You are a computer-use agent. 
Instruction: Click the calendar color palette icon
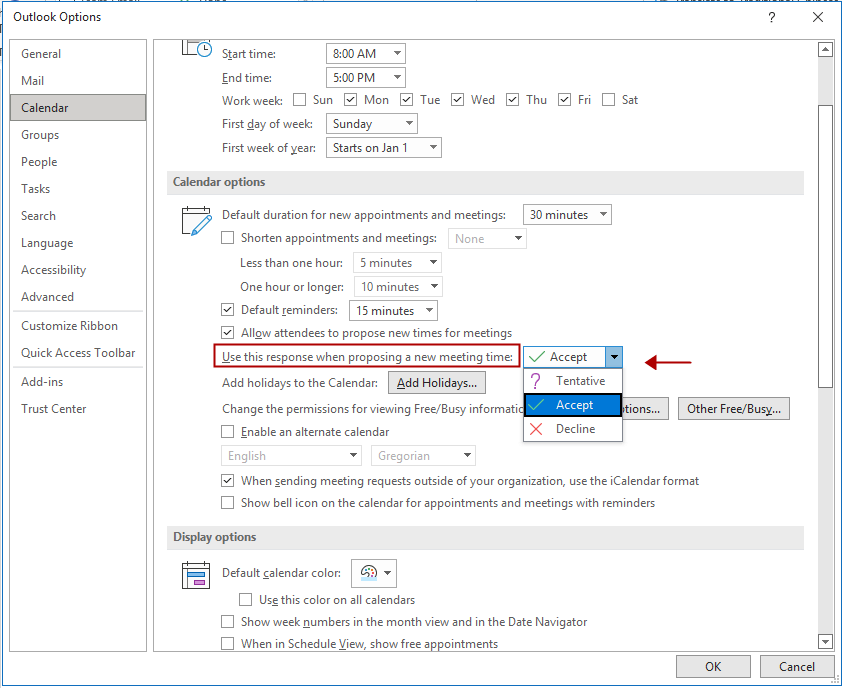click(369, 573)
